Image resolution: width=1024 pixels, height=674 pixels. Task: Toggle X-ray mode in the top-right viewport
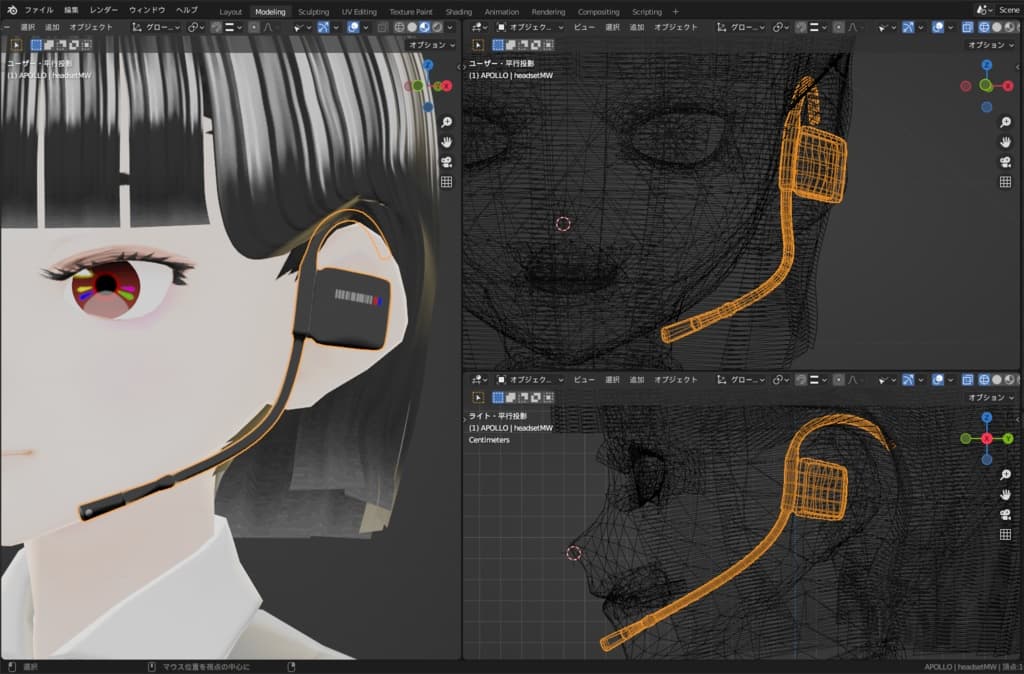click(x=967, y=27)
